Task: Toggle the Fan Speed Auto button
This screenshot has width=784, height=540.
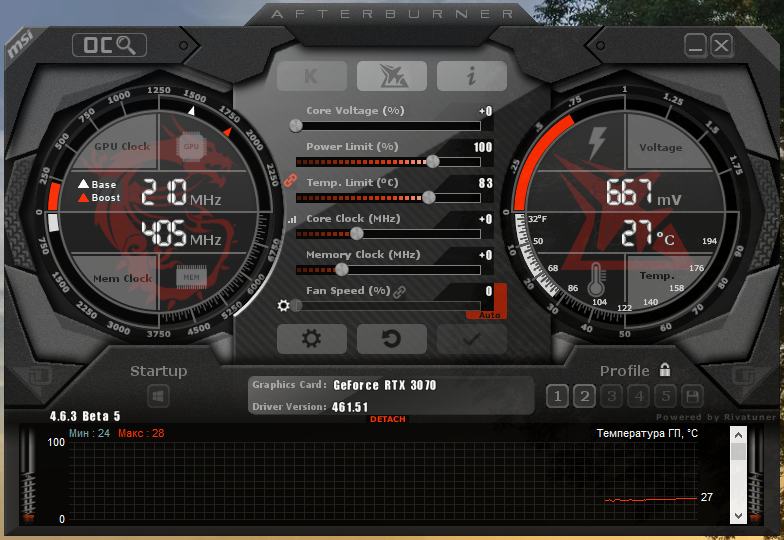Action: pyautogui.click(x=489, y=315)
